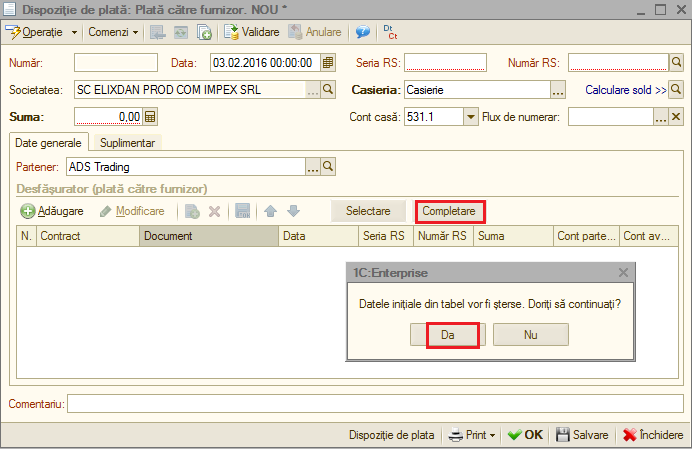This screenshot has width=692, height=449.
Task: Click the Calculare sold link
Action: (625, 90)
